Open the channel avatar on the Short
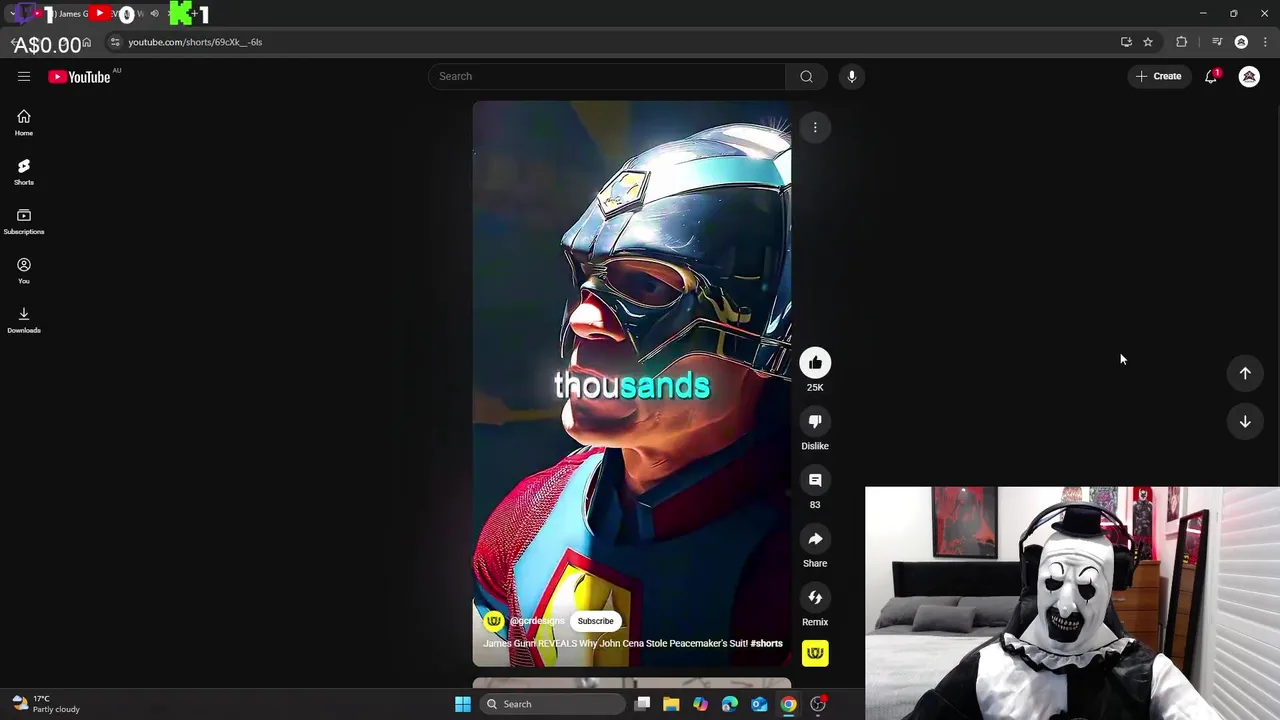This screenshot has width=1280, height=720. pyautogui.click(x=493, y=621)
